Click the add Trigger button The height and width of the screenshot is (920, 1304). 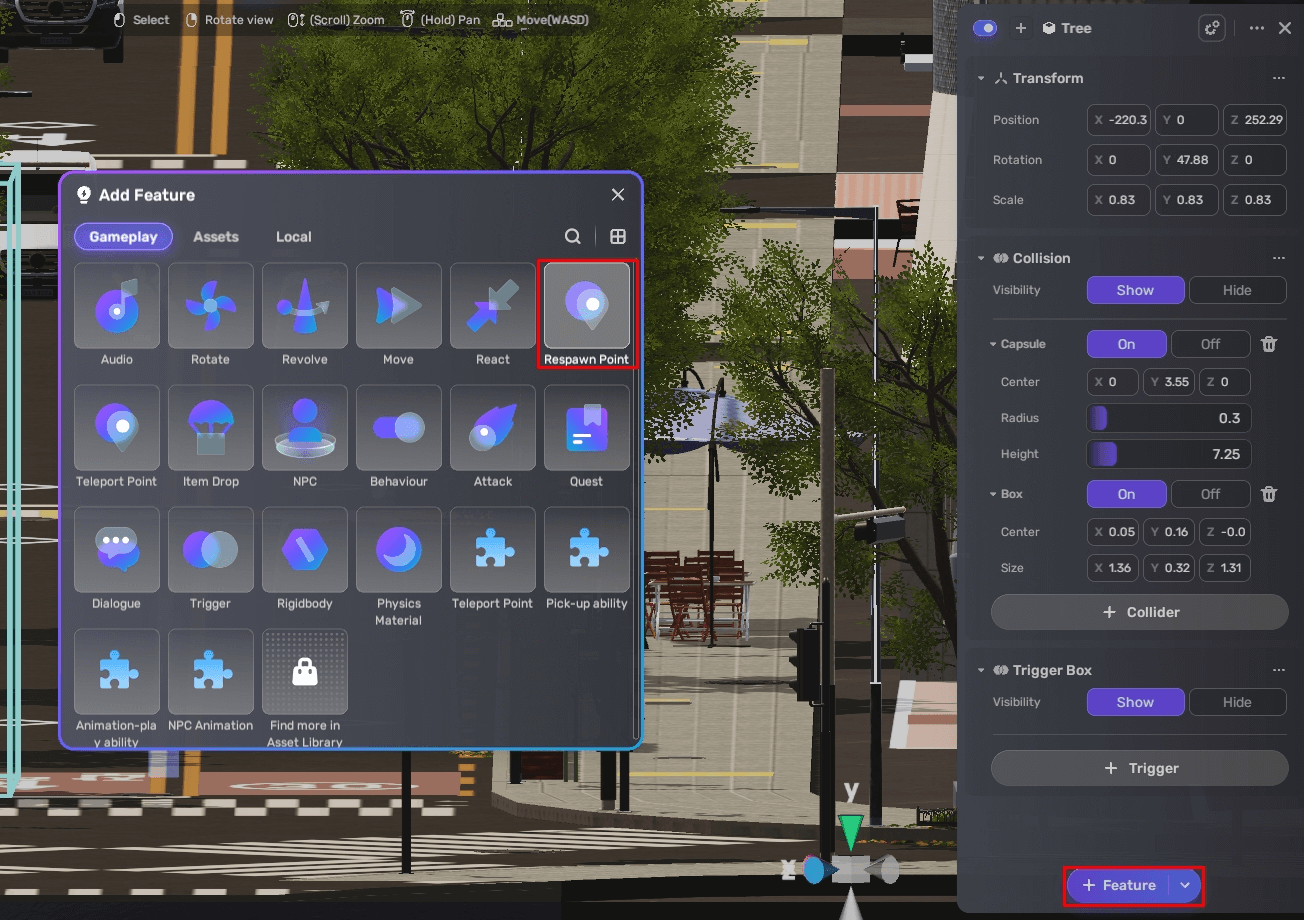coord(1139,768)
